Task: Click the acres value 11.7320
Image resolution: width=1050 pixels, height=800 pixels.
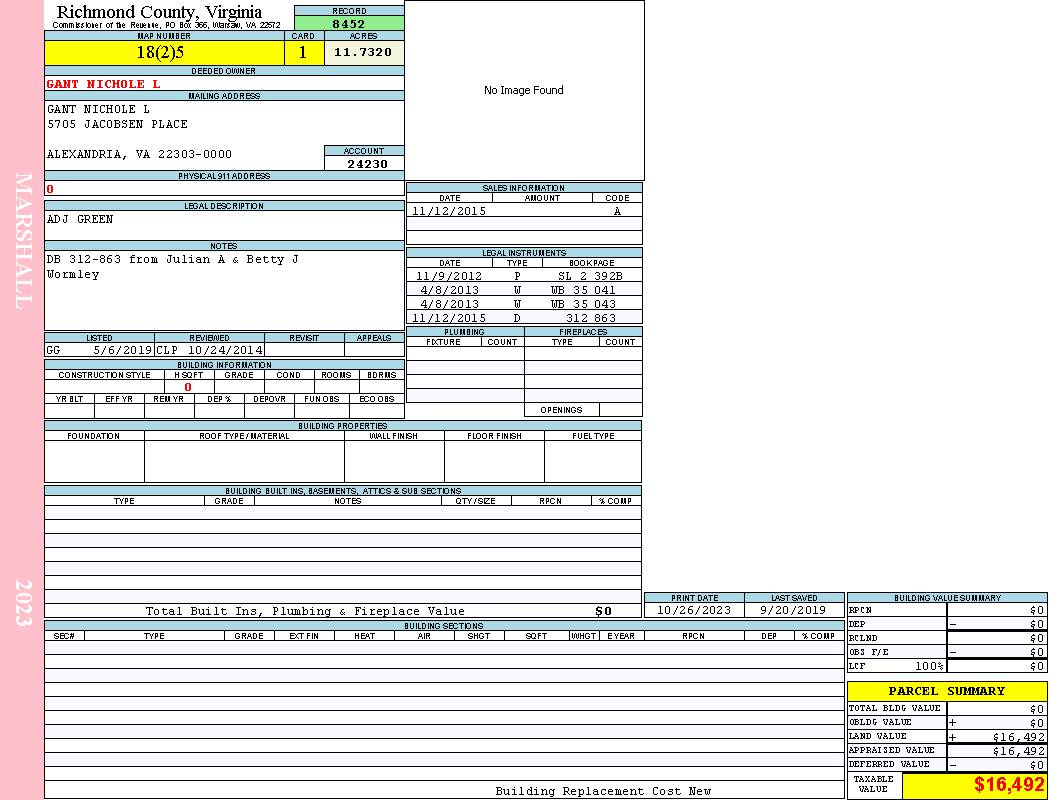Action: coord(364,52)
